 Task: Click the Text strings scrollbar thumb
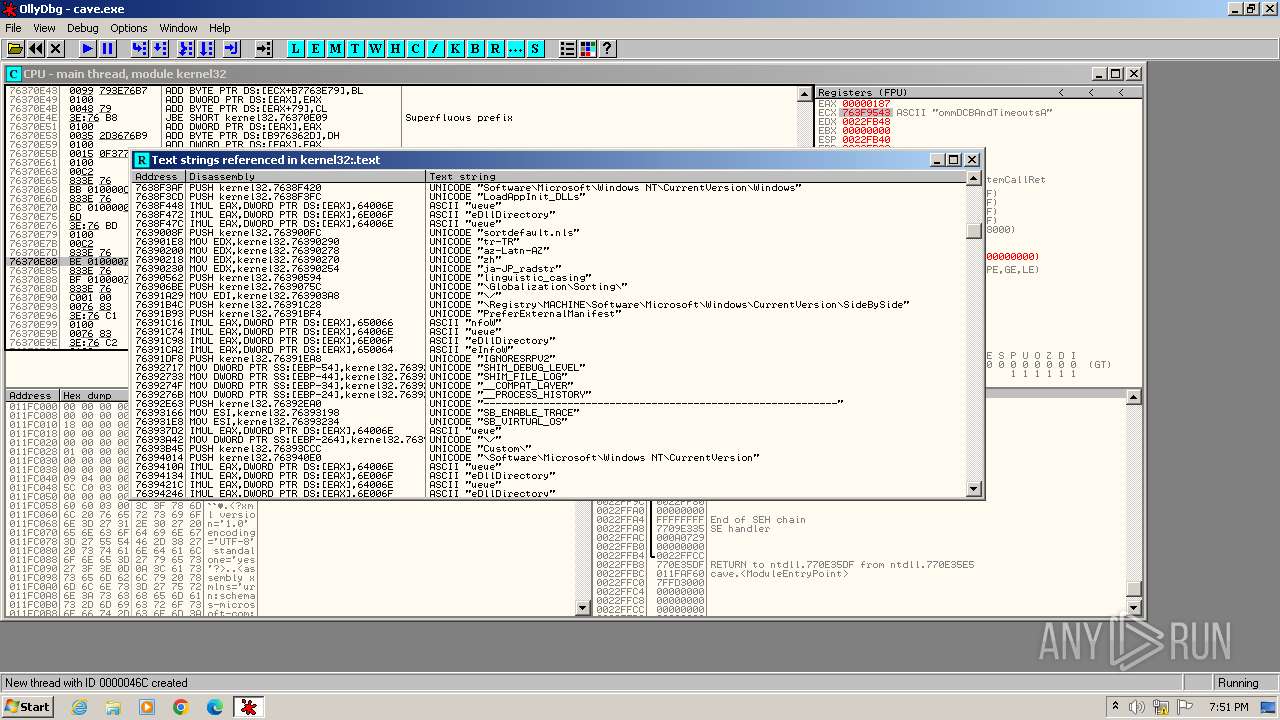(974, 231)
